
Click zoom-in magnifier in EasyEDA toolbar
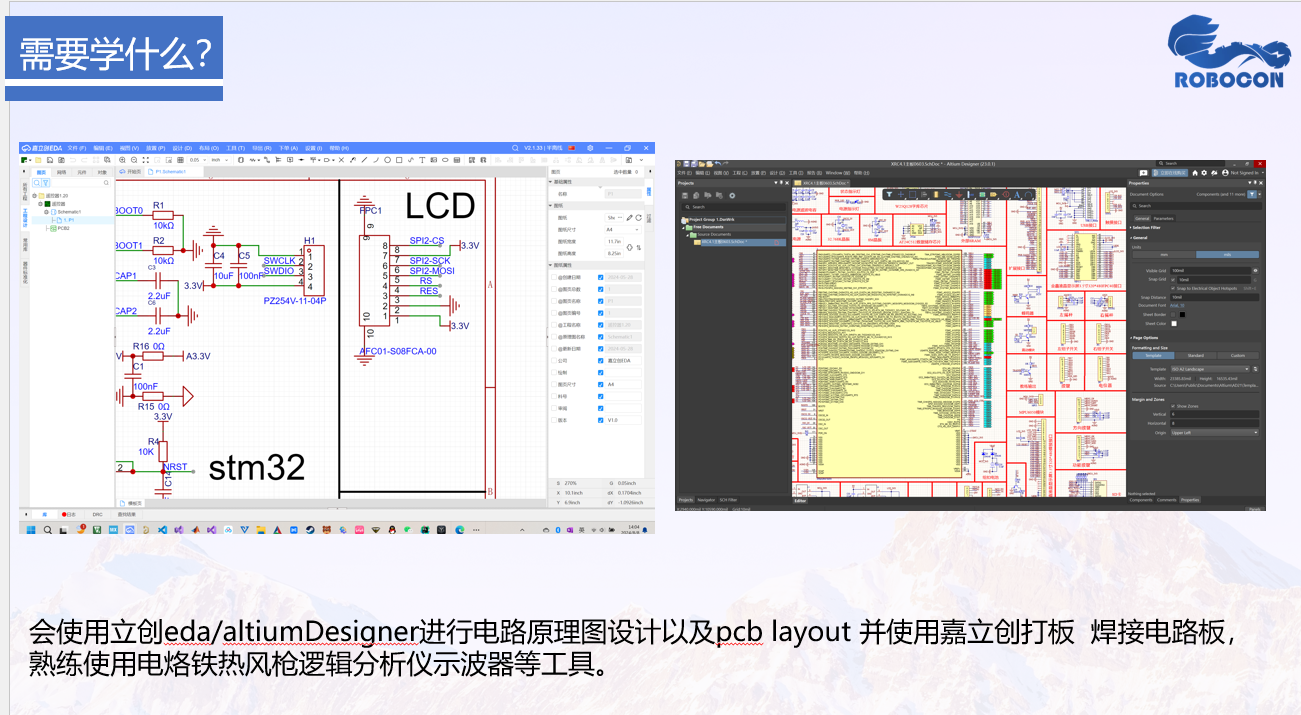coord(122,160)
